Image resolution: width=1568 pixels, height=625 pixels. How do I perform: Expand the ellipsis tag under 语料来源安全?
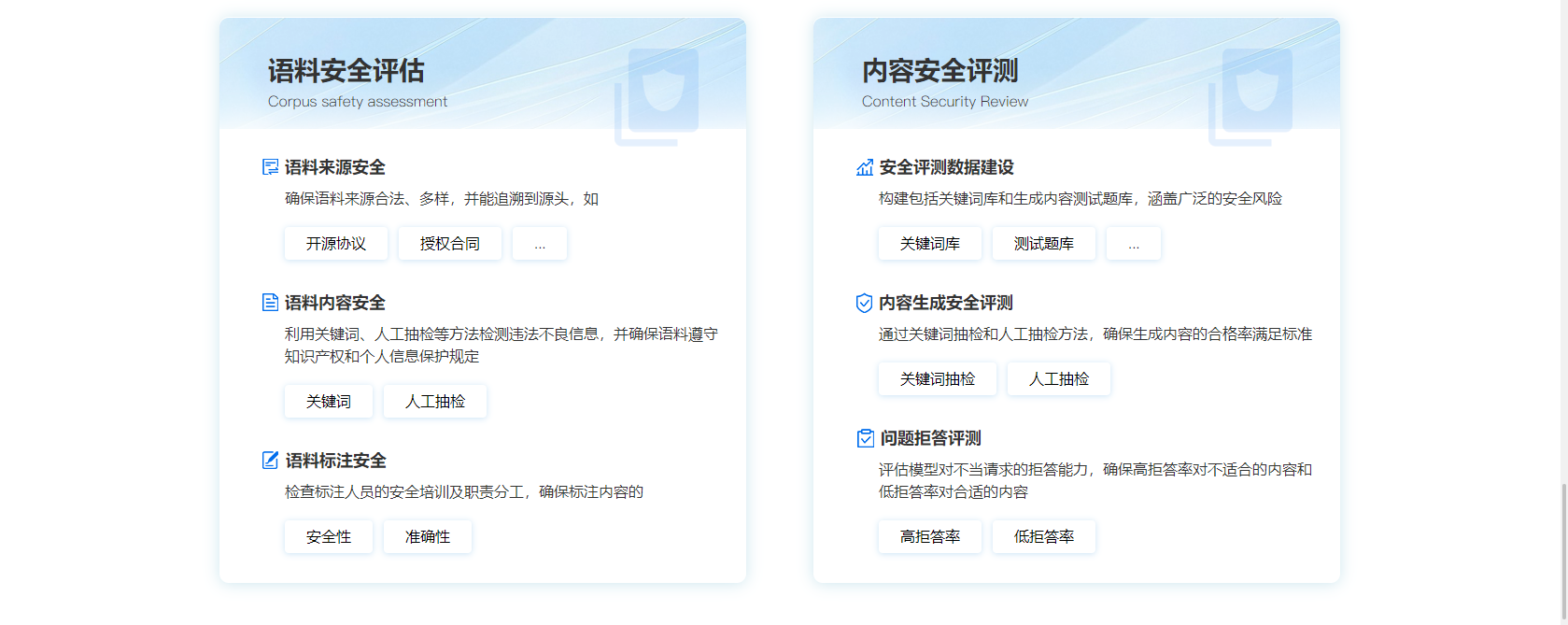coord(540,244)
